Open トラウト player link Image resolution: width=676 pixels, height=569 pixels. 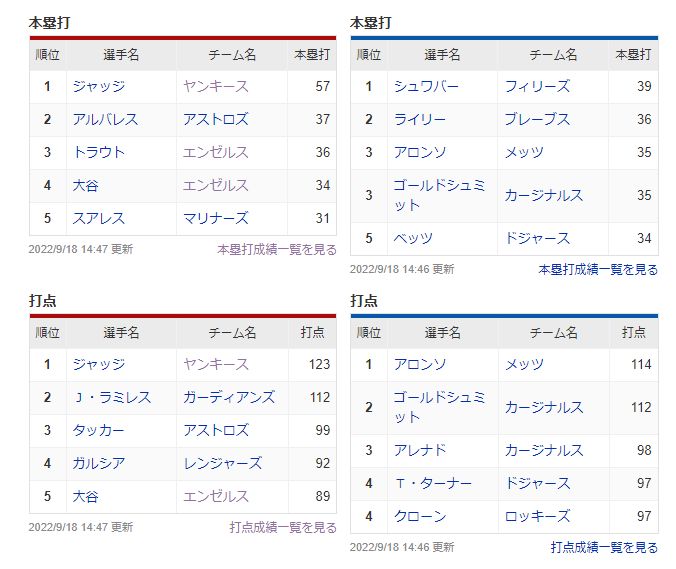pos(99,152)
